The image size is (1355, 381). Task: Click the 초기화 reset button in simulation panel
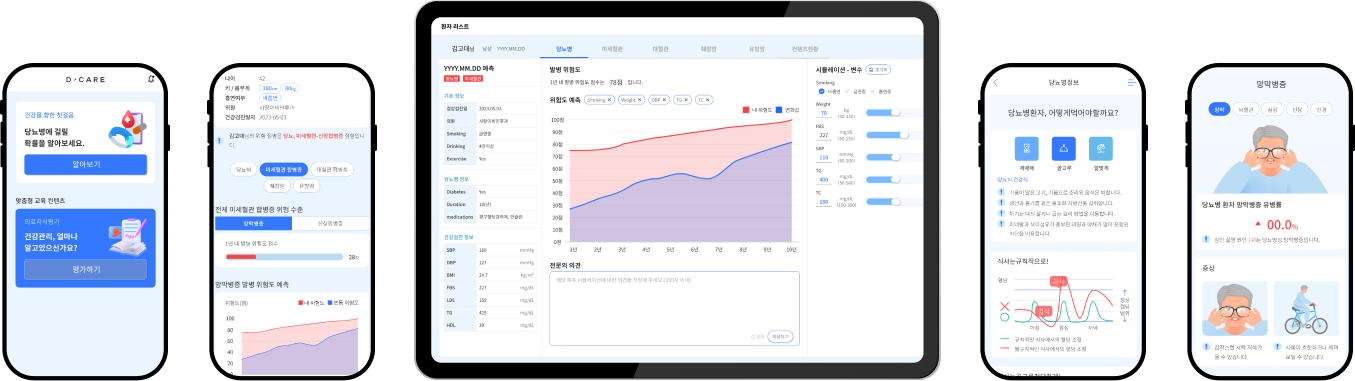click(878, 70)
